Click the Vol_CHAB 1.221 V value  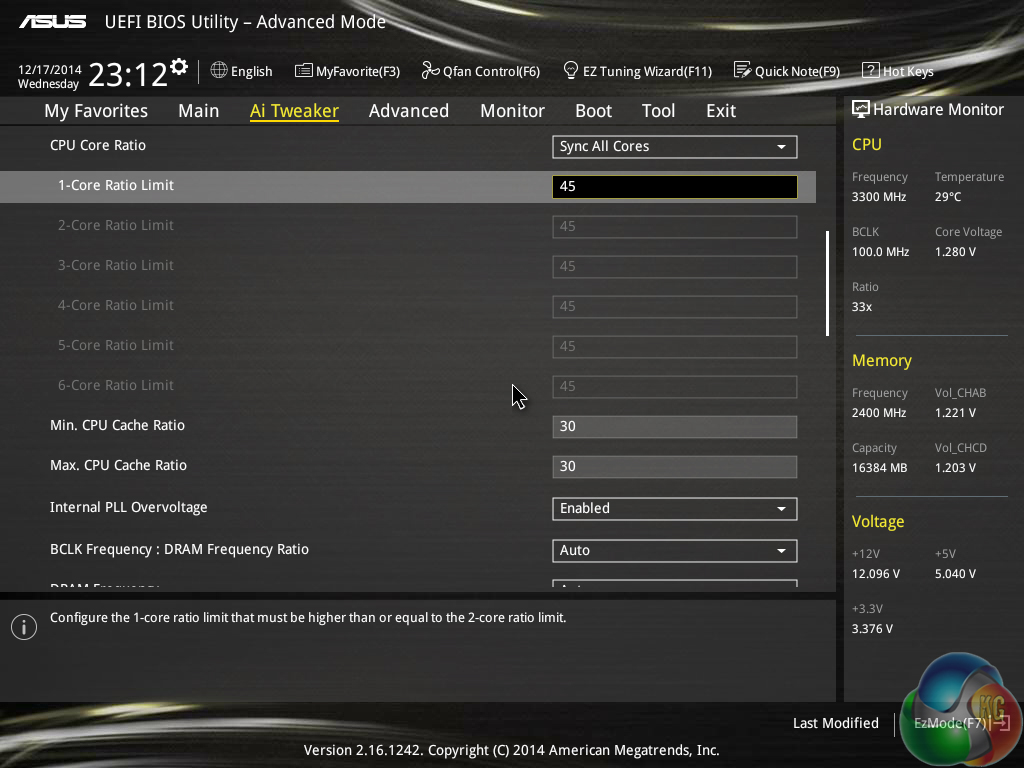[955, 413]
